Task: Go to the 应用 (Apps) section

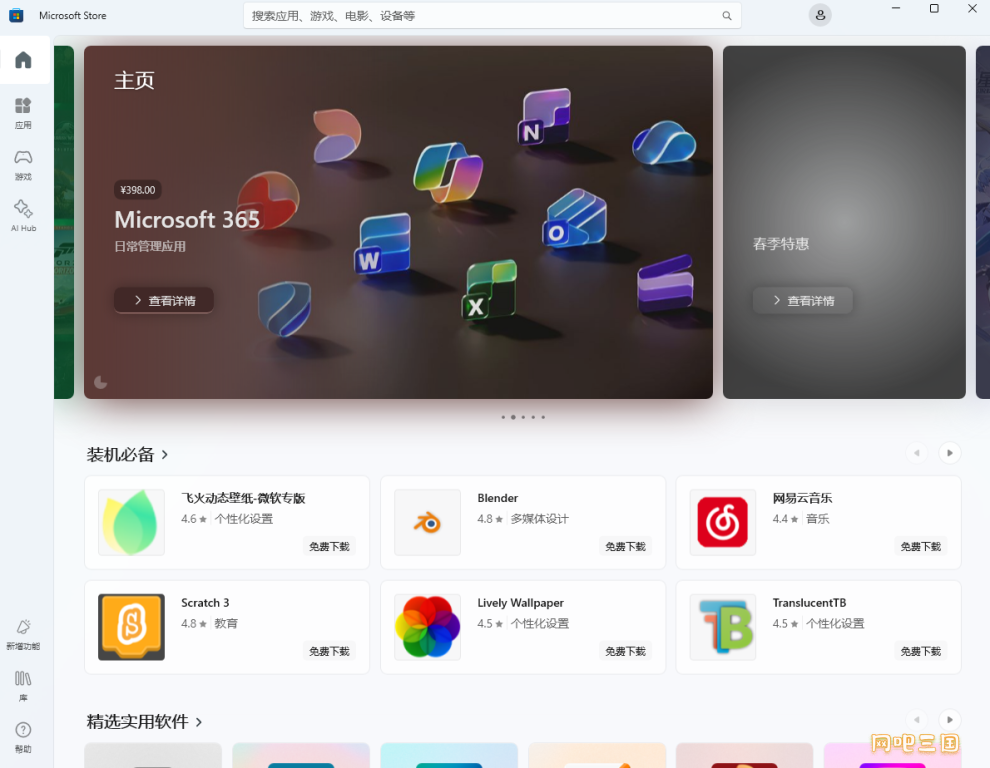Action: tap(23, 113)
